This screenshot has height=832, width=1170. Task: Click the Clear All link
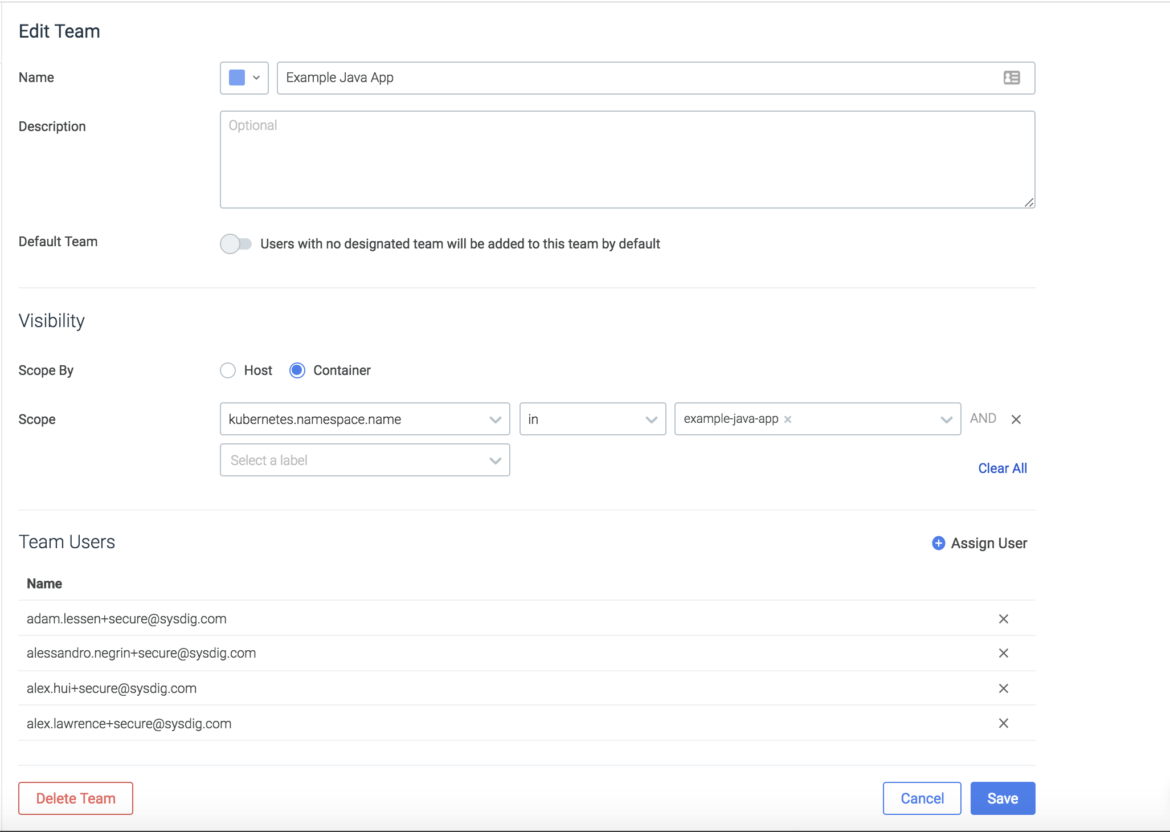(1002, 469)
